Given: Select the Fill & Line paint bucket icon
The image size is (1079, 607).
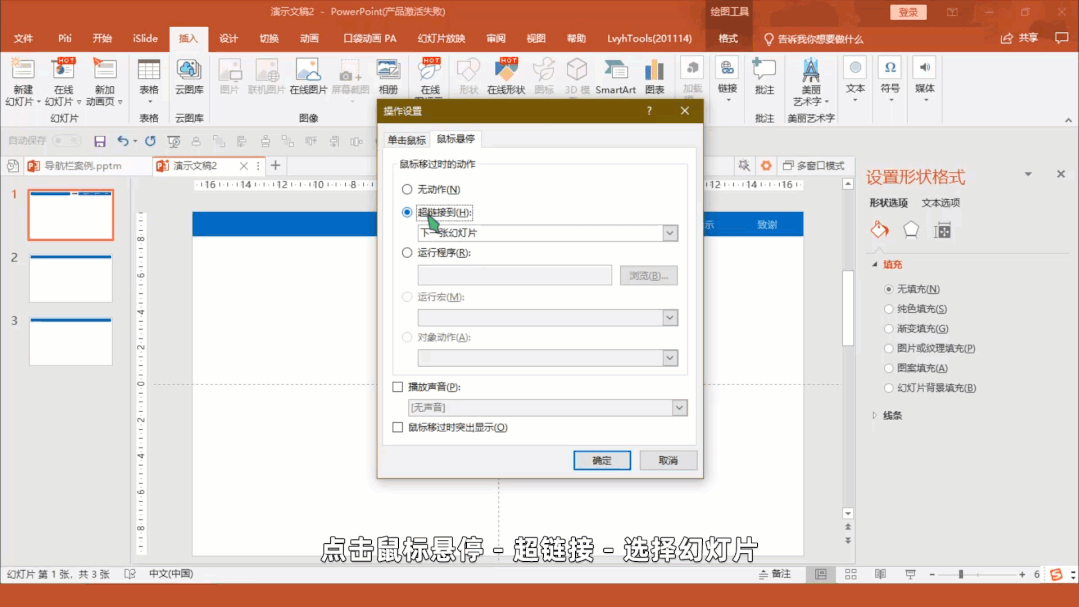Looking at the screenshot, I should coord(879,230).
